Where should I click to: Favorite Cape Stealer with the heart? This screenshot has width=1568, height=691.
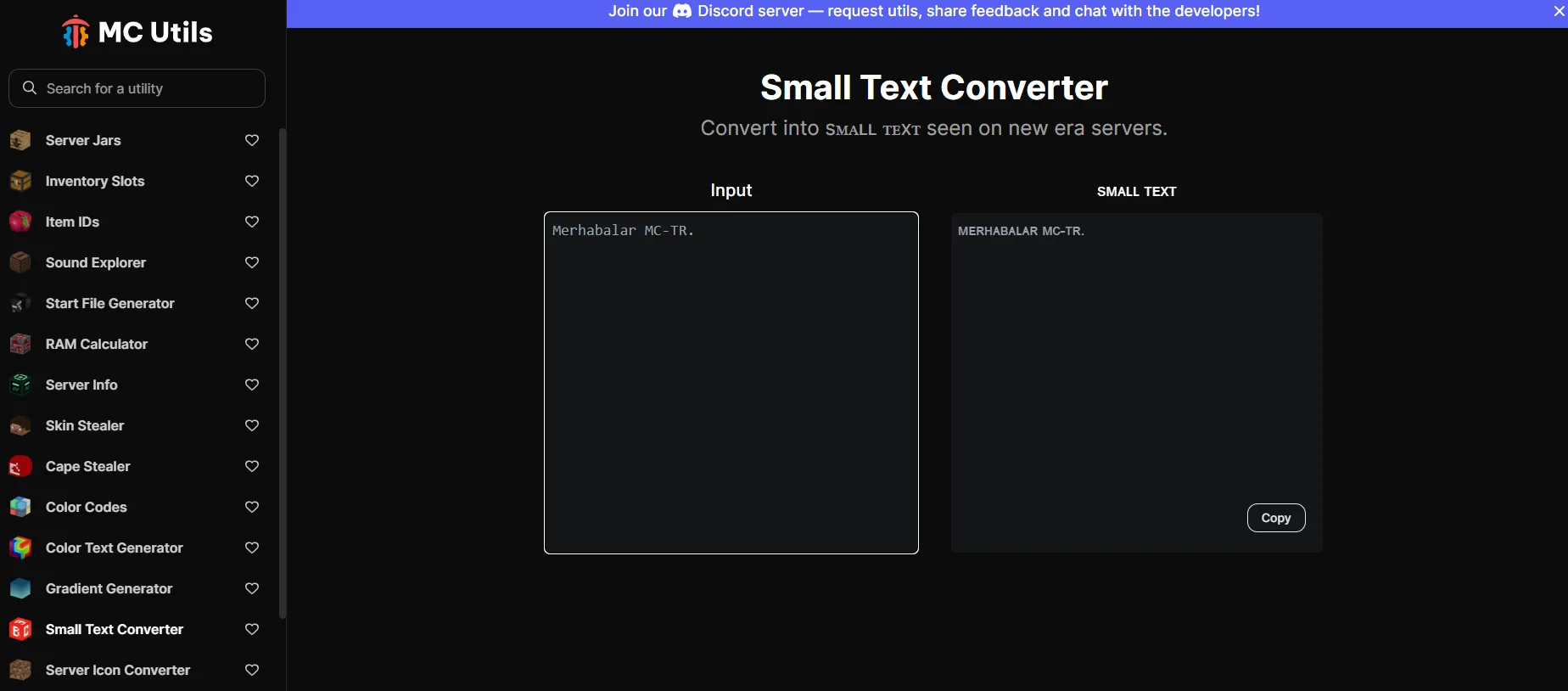click(x=252, y=466)
